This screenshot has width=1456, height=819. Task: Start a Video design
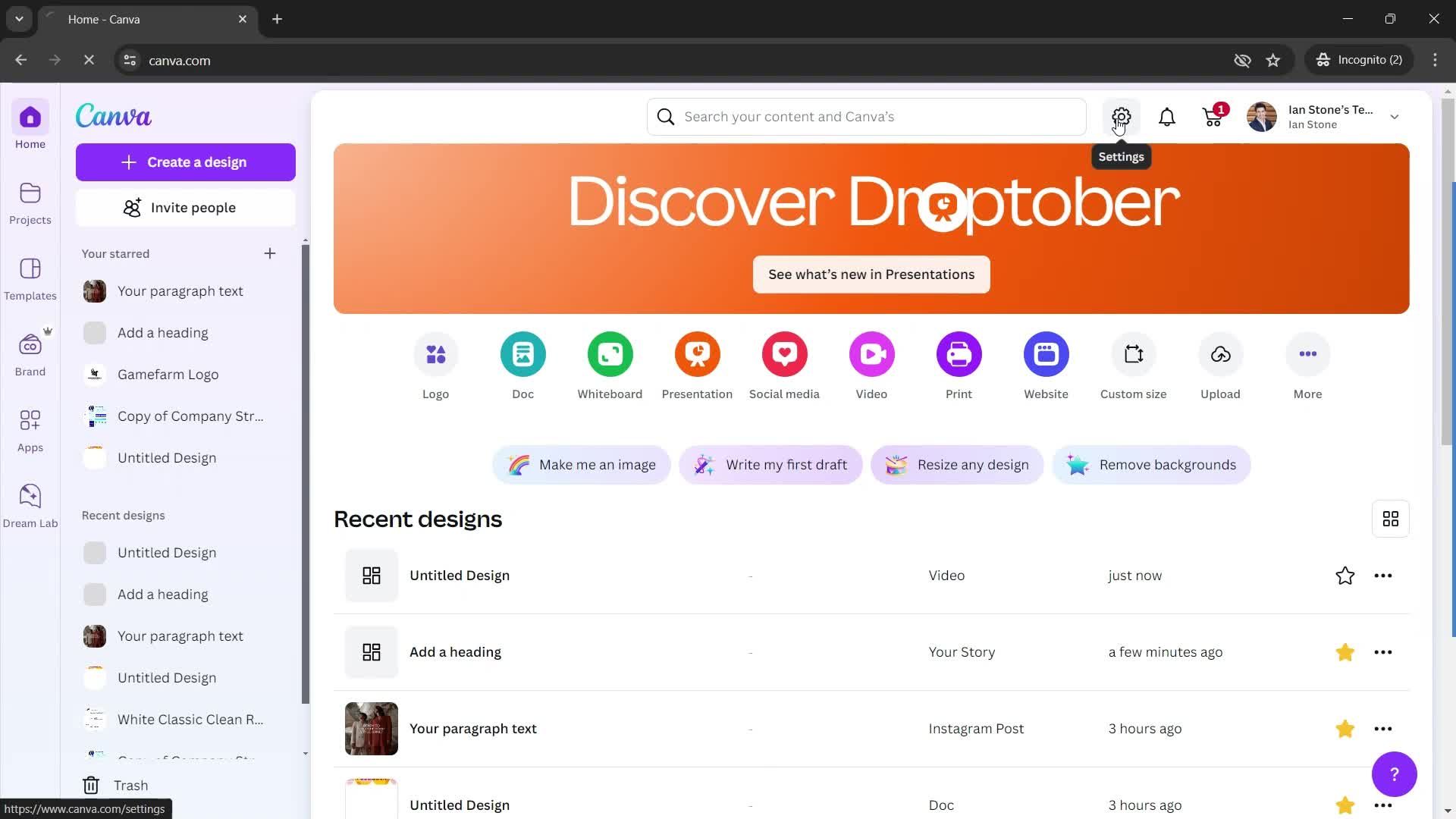pyautogui.click(x=872, y=354)
